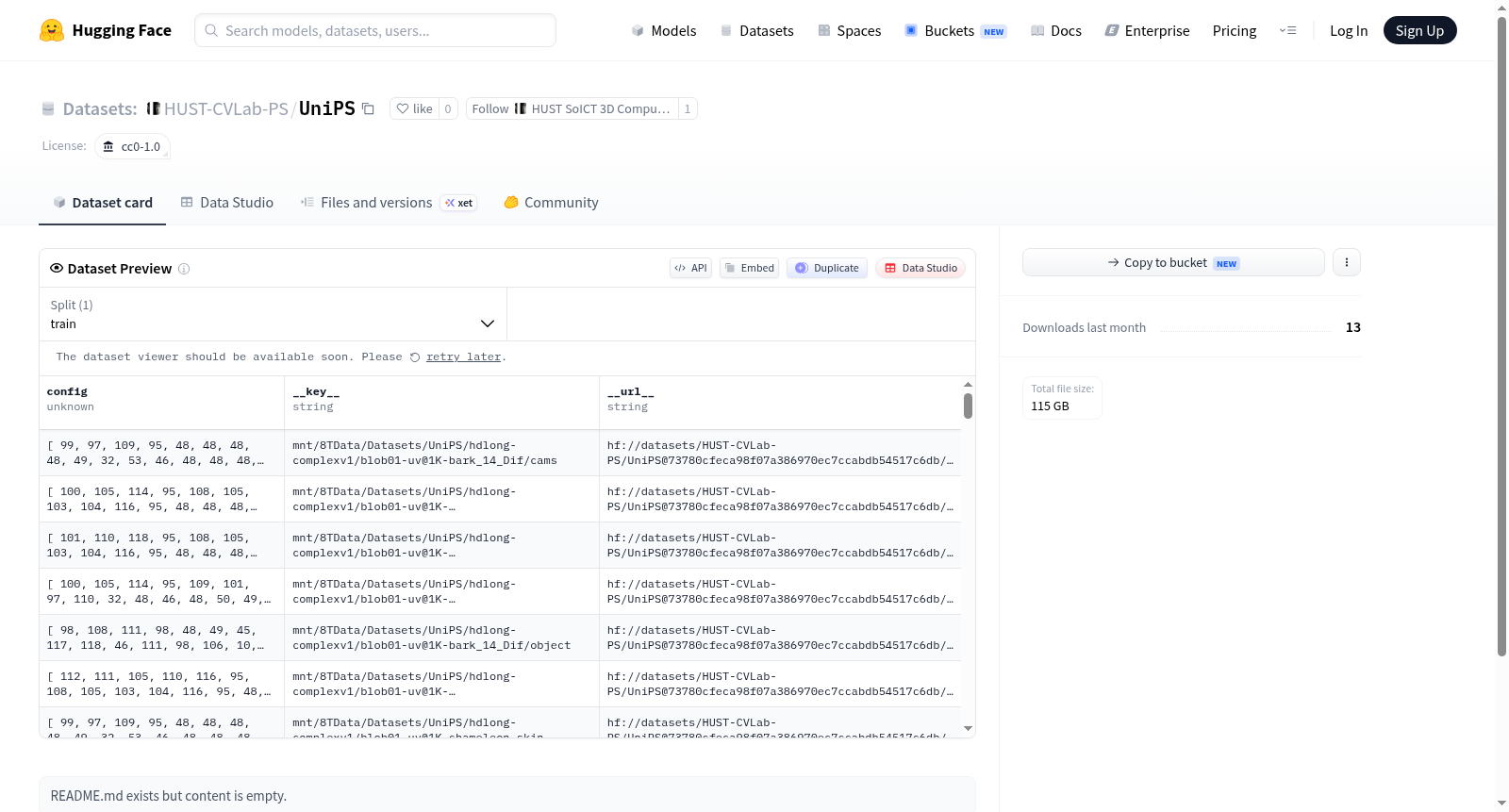Screen dimensions: 1509x812
Task: Click the Duplicate button
Action: pyautogui.click(x=827, y=268)
